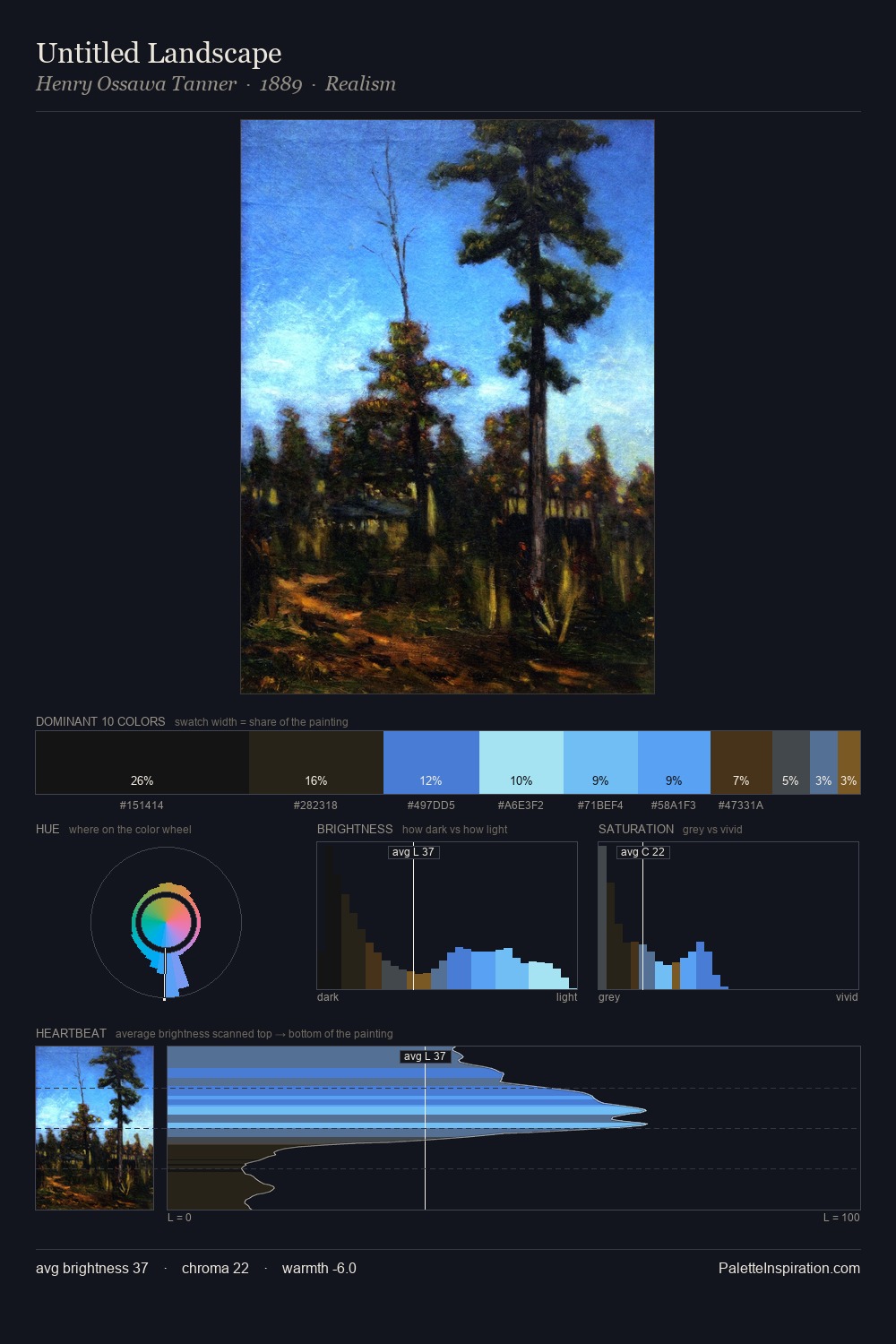
Task: Click the DOMINANT 10 COLORS heading
Action: tap(100, 721)
